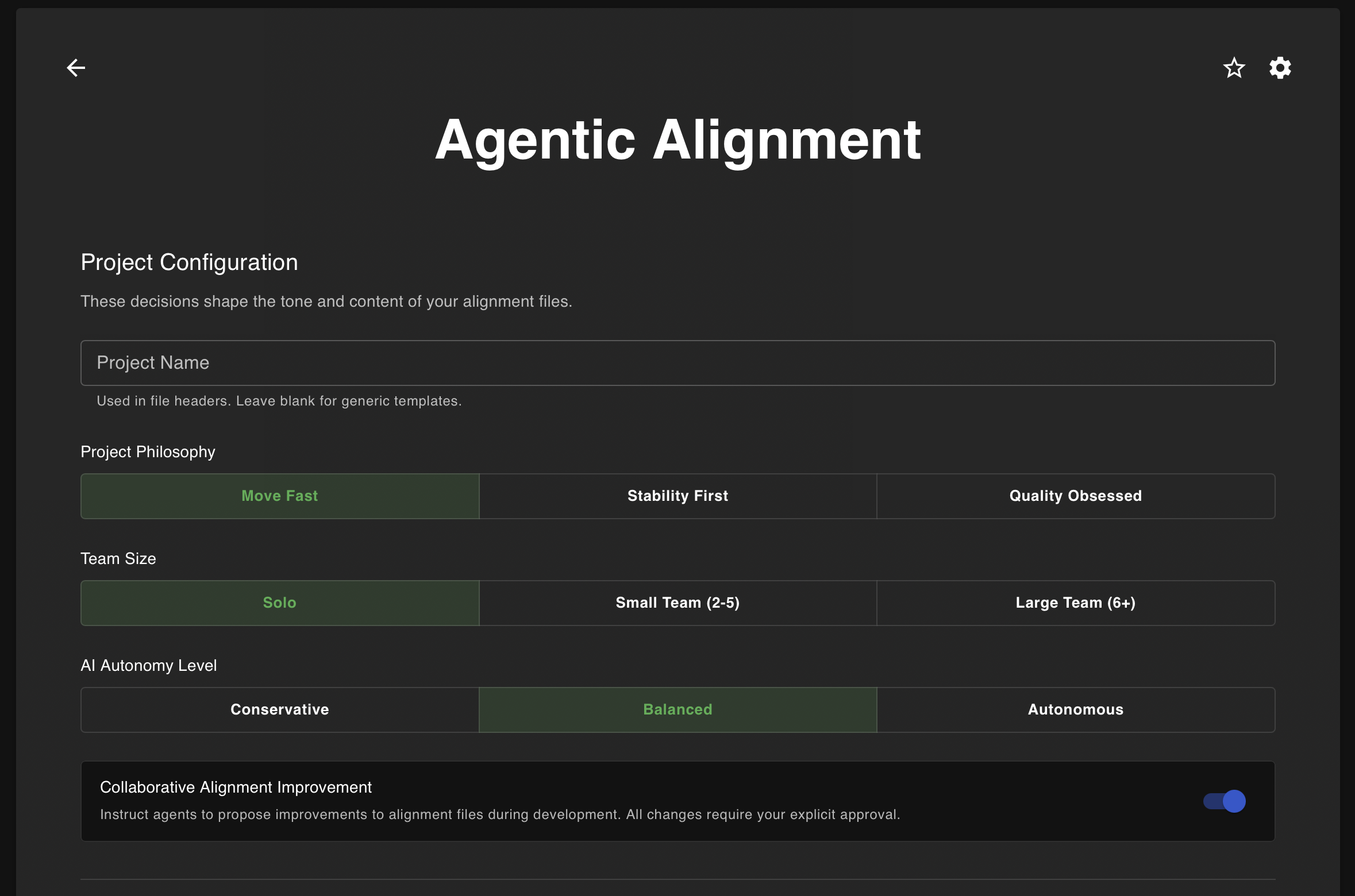This screenshot has height=896, width=1355.
Task: Select Small Team (2-5) size
Action: pyautogui.click(x=677, y=603)
